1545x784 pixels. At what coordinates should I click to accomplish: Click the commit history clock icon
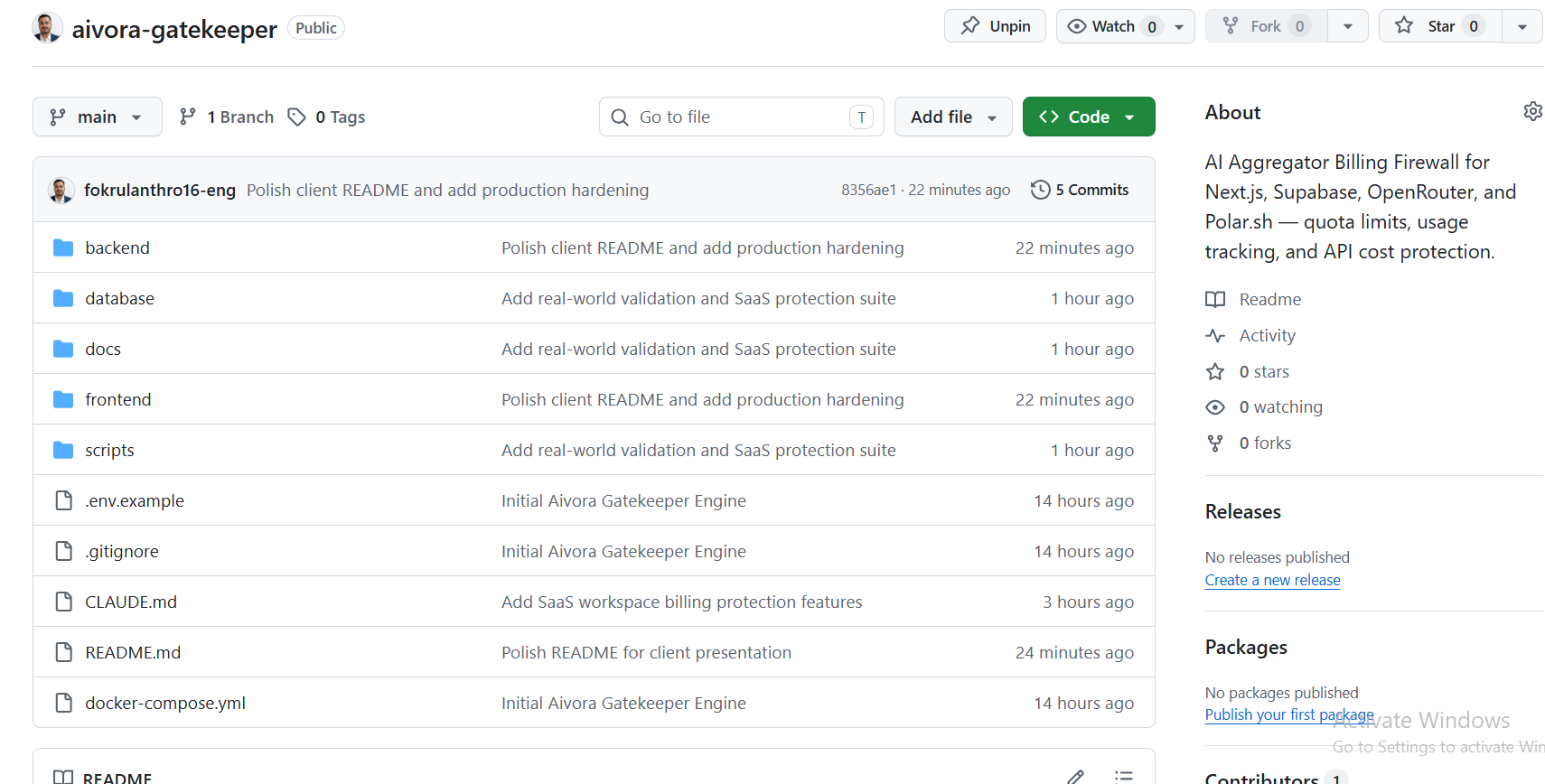click(x=1040, y=190)
